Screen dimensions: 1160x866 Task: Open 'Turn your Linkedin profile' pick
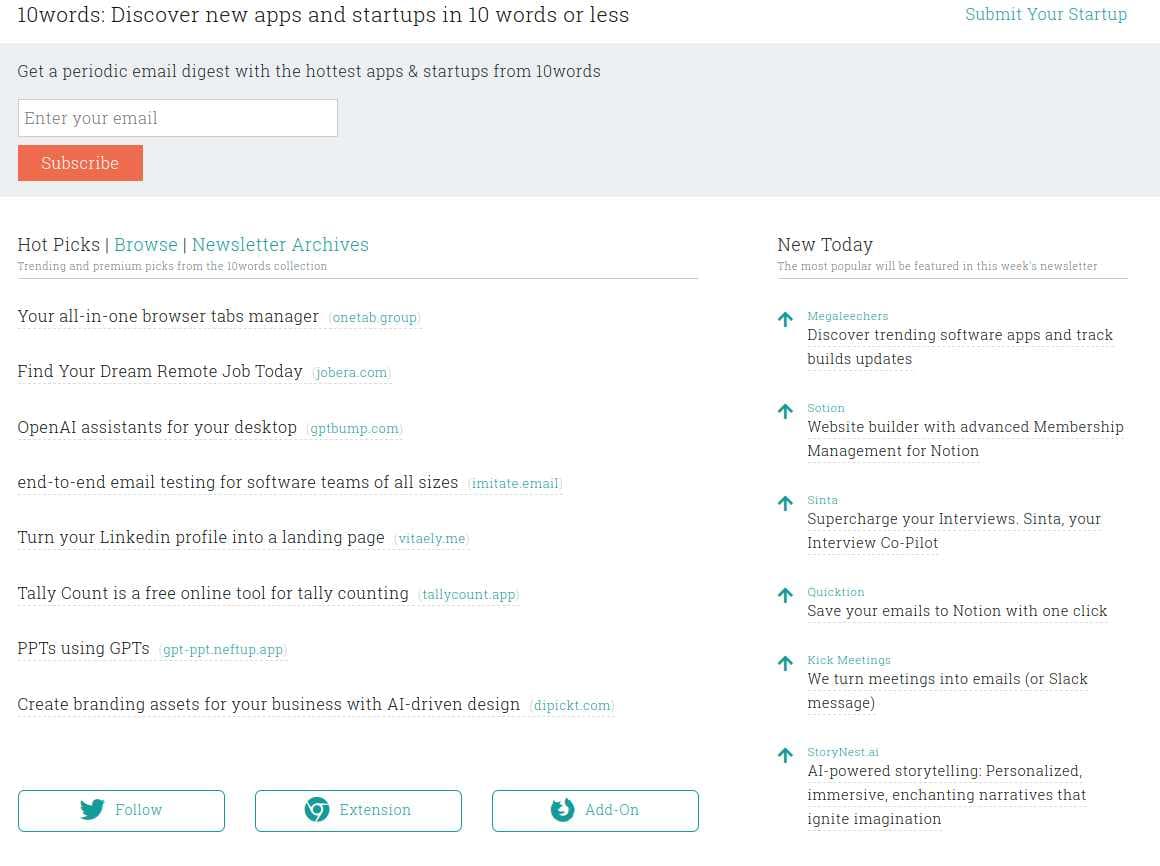(x=201, y=538)
